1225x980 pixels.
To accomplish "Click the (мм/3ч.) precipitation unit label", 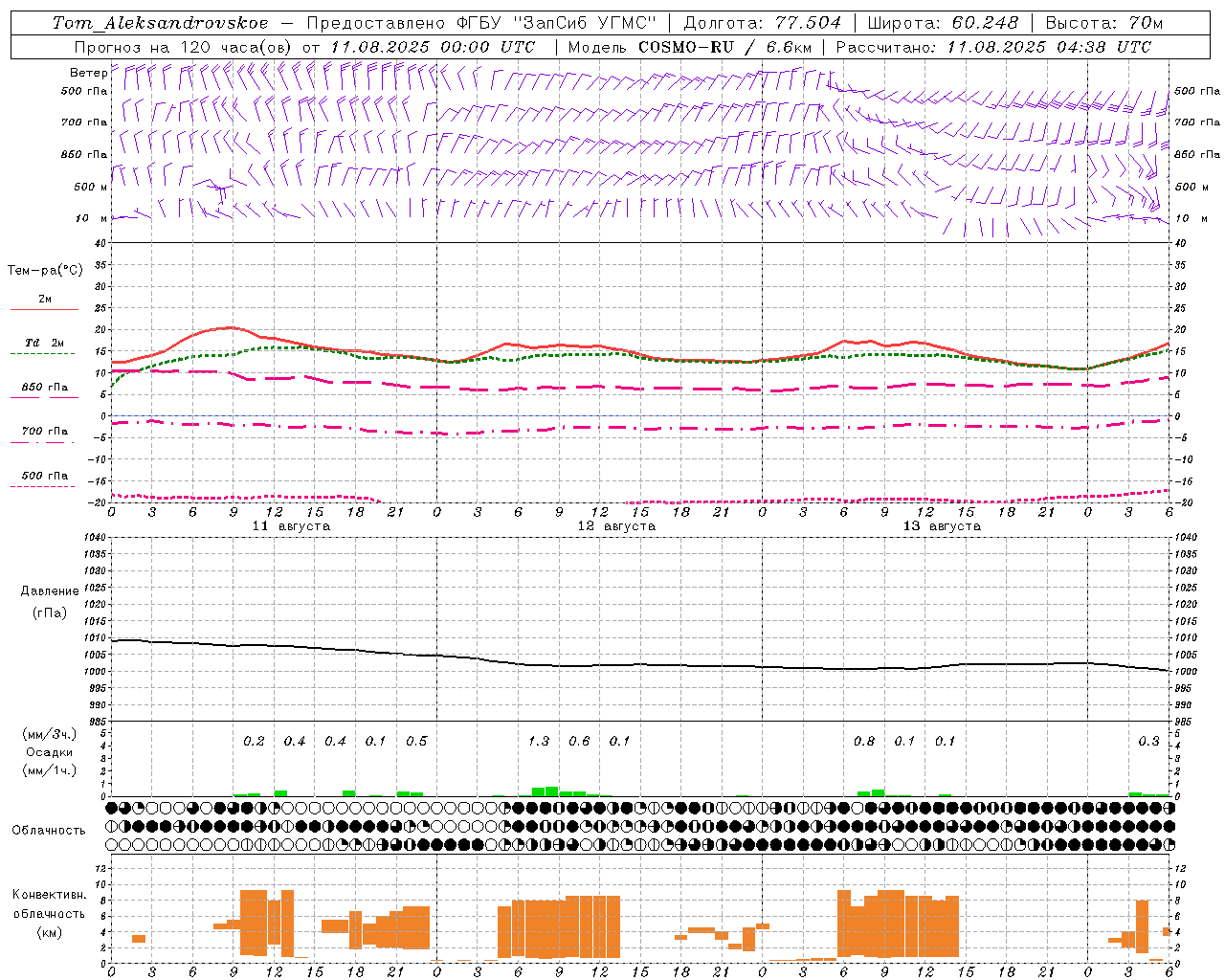I will click(x=50, y=734).
